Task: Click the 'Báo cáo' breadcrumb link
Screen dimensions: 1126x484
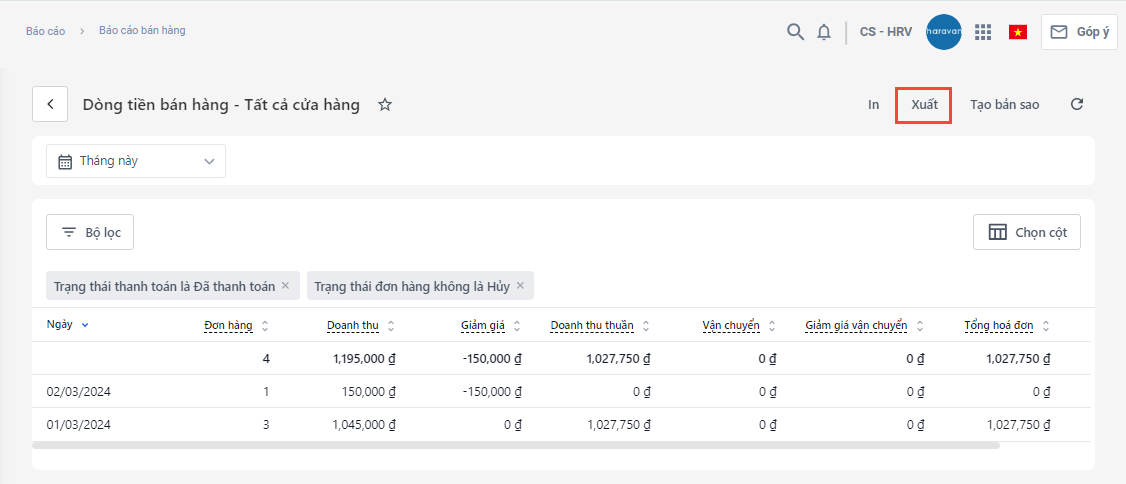Action: [x=45, y=31]
